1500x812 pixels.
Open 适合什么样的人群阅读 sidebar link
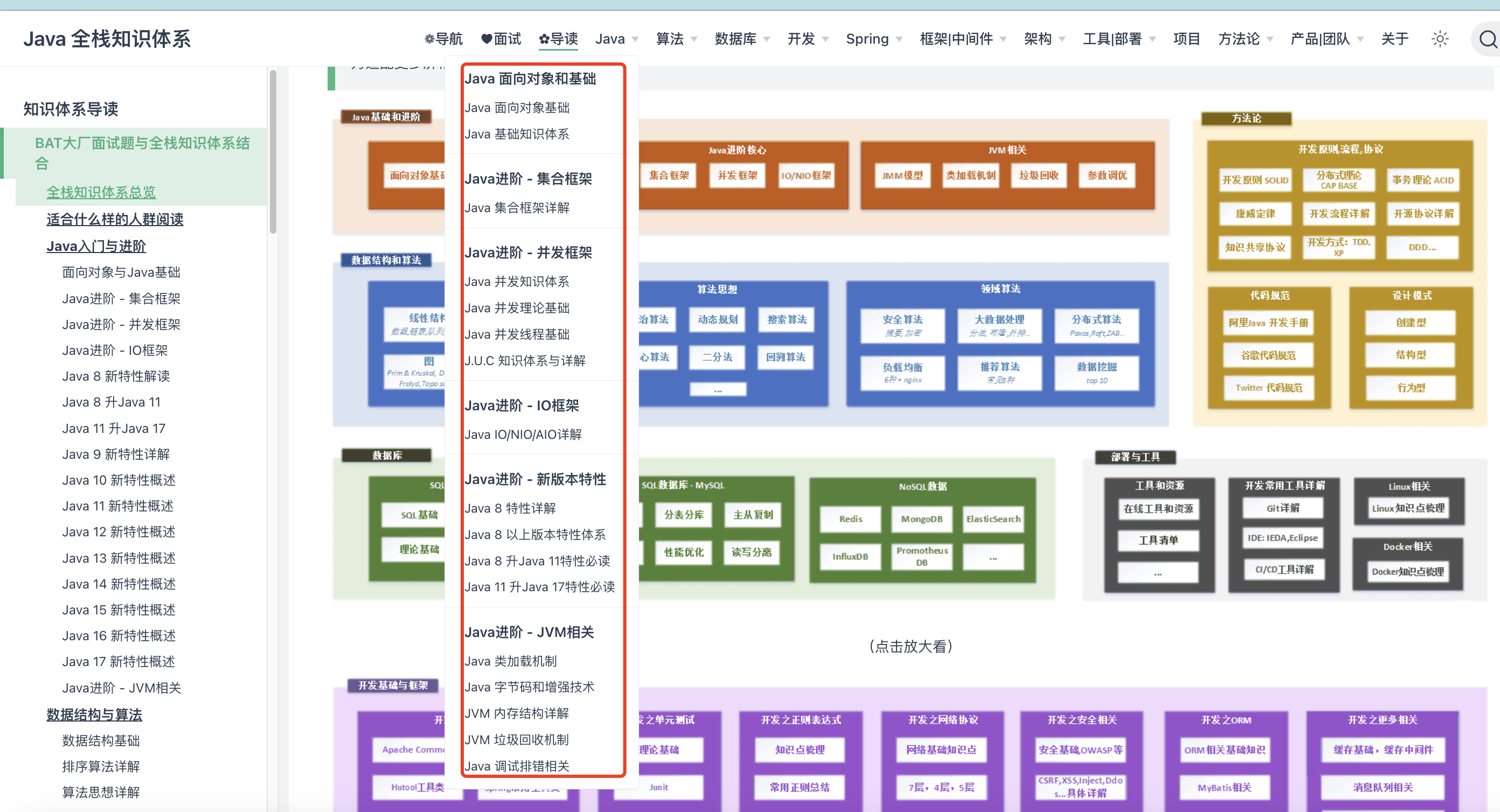[x=115, y=219]
